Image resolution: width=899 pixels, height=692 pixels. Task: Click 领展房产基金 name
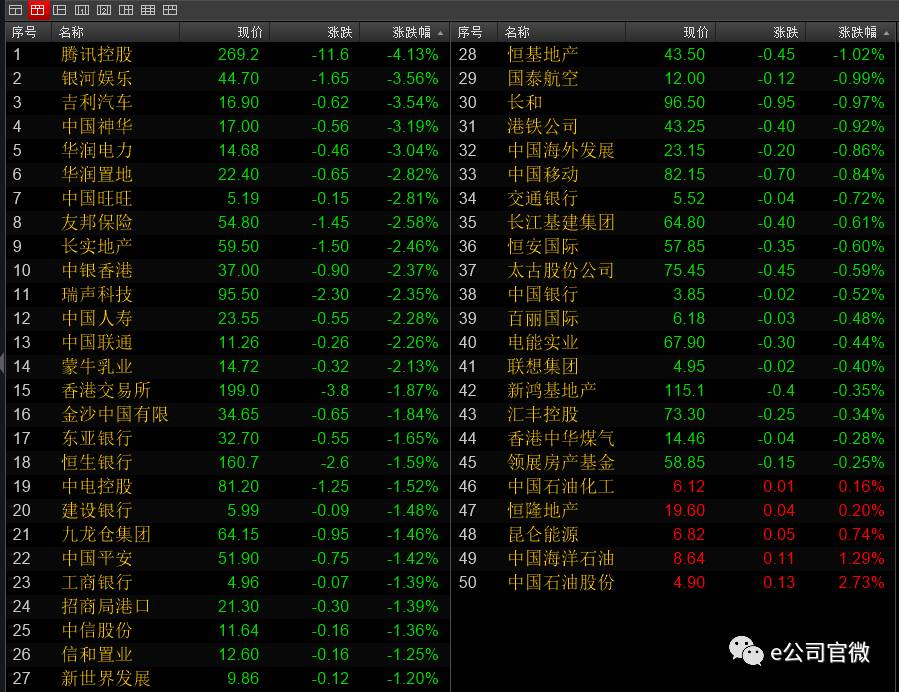coord(561,462)
